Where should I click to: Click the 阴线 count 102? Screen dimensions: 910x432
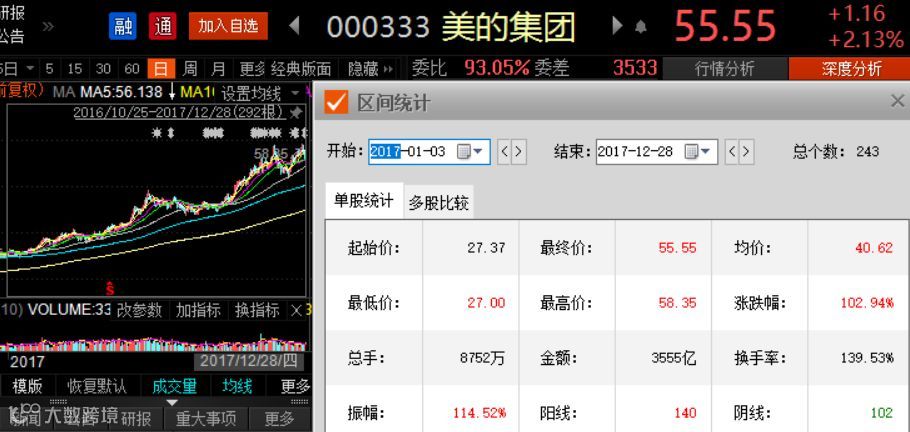[882, 413]
